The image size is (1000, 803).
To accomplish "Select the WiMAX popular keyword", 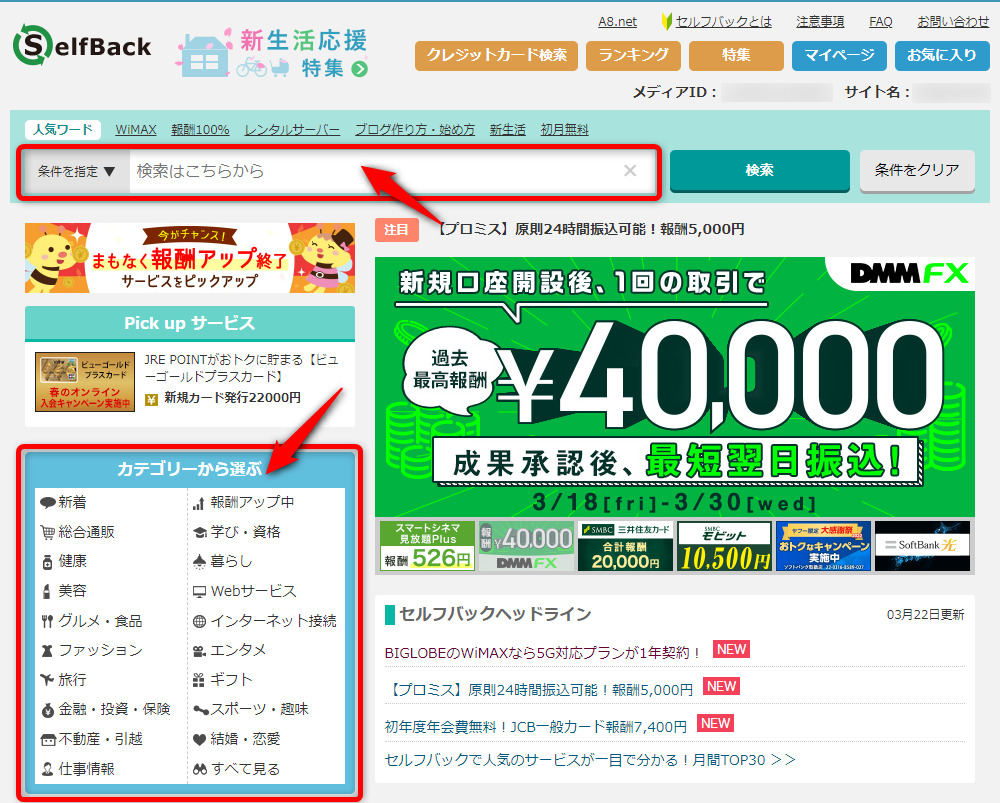I will (x=136, y=129).
